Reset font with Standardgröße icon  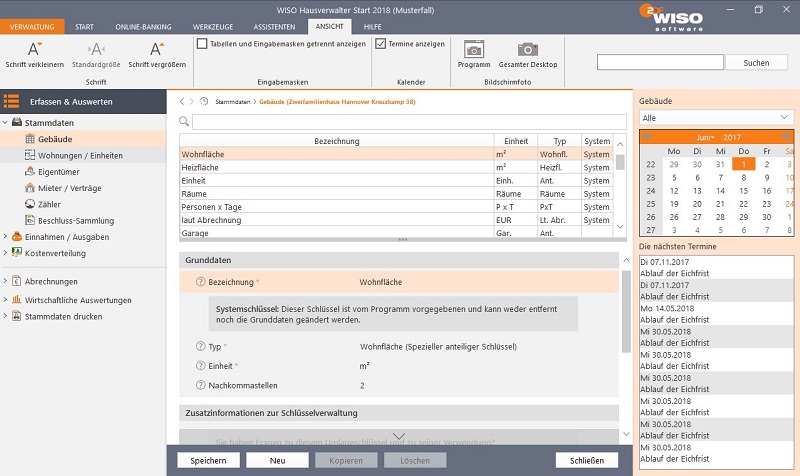point(96,48)
